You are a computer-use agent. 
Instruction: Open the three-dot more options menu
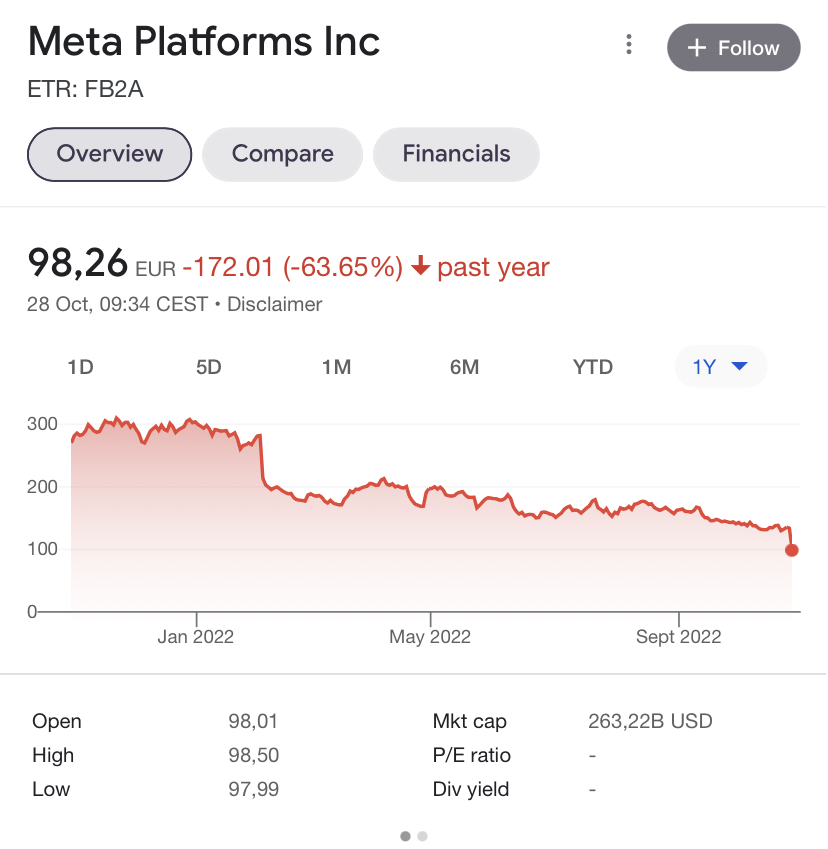[x=630, y=44]
